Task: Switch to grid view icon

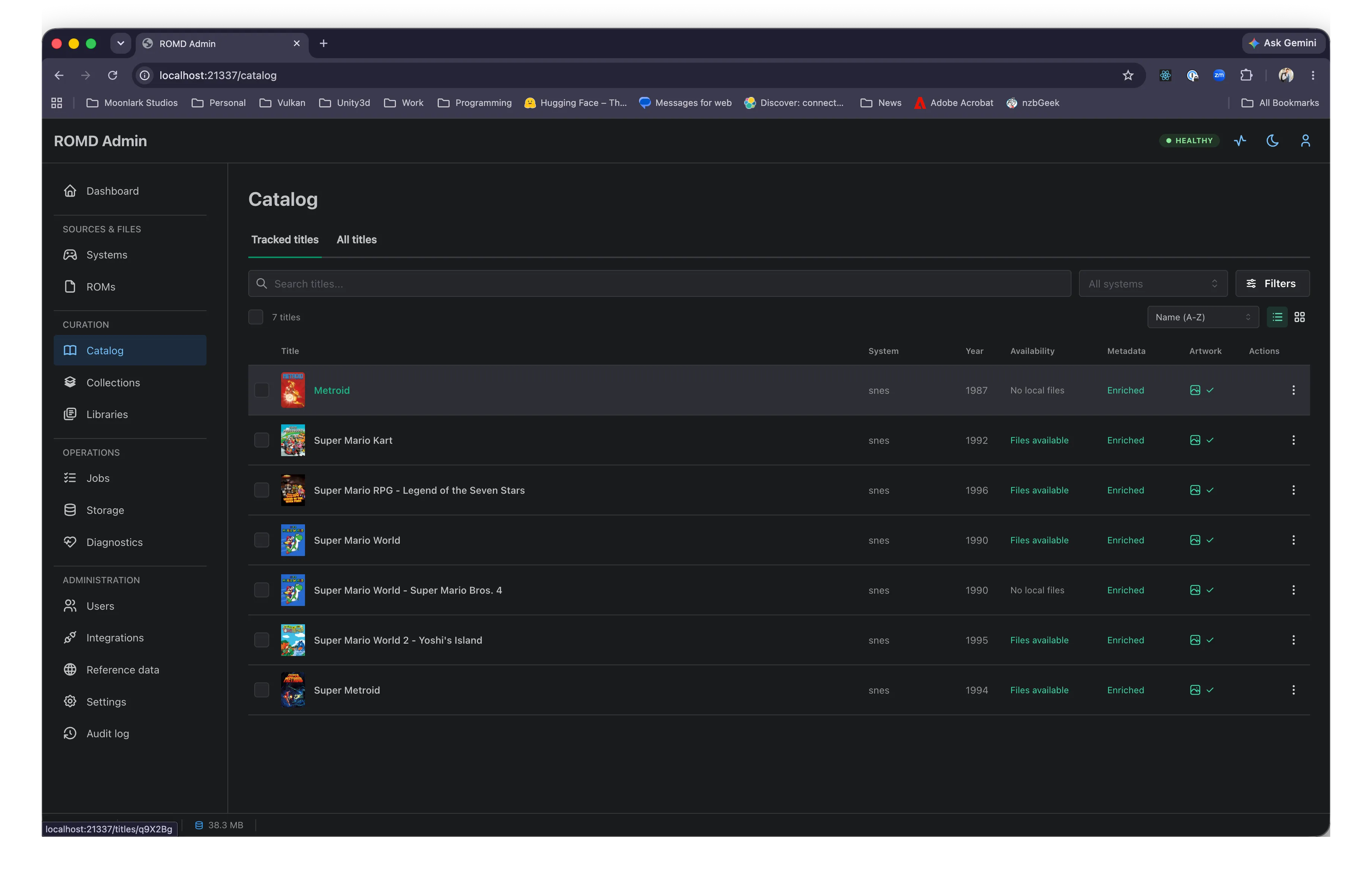Action: coord(1299,317)
